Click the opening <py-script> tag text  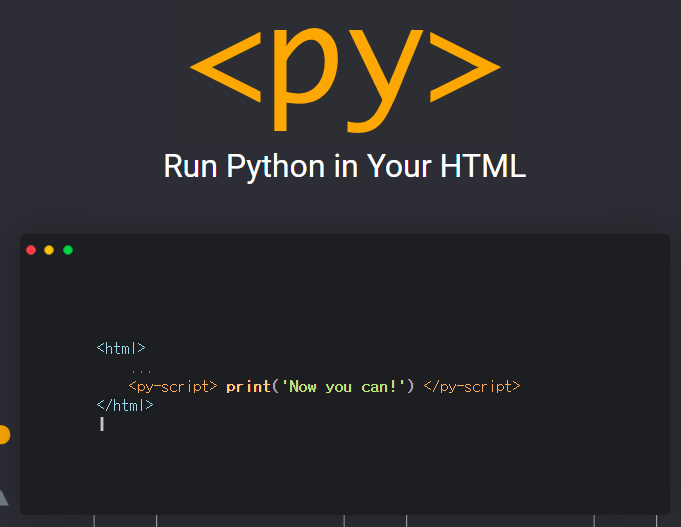173,387
